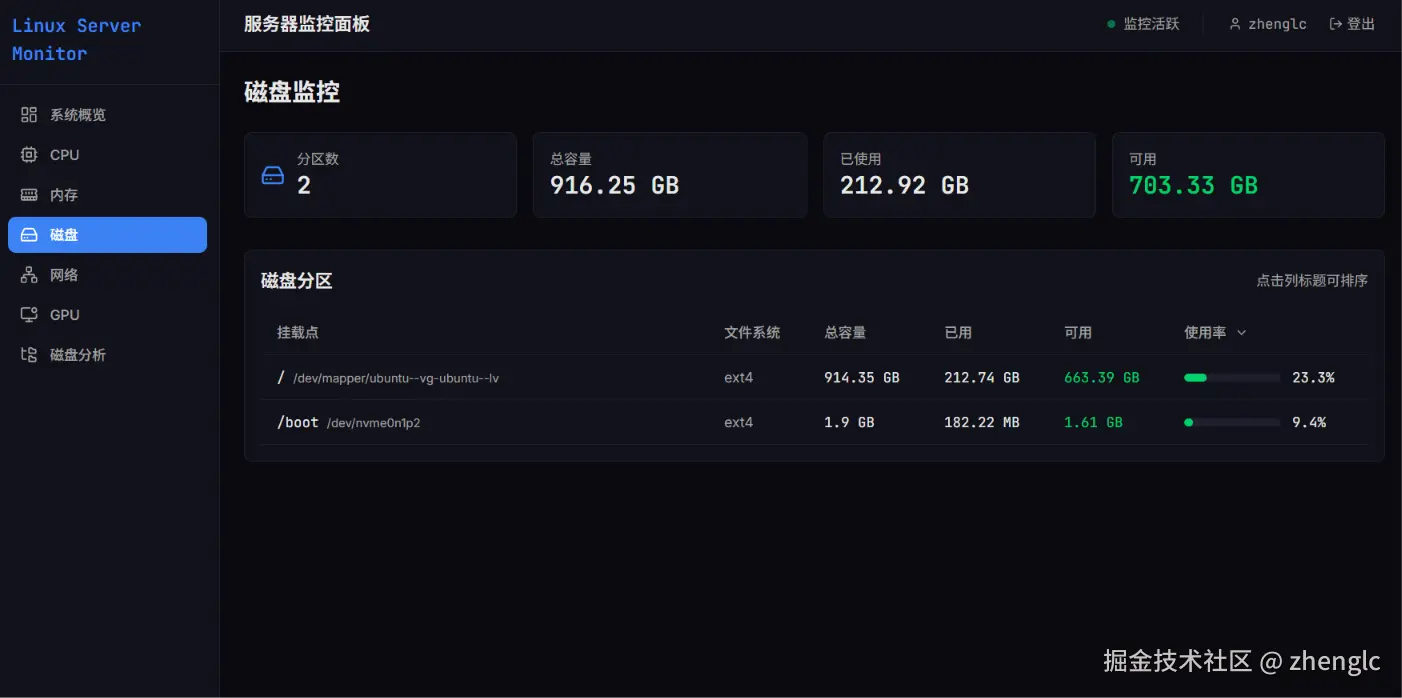
Task: Click the 9.4% usage percentage
Action: (1309, 423)
